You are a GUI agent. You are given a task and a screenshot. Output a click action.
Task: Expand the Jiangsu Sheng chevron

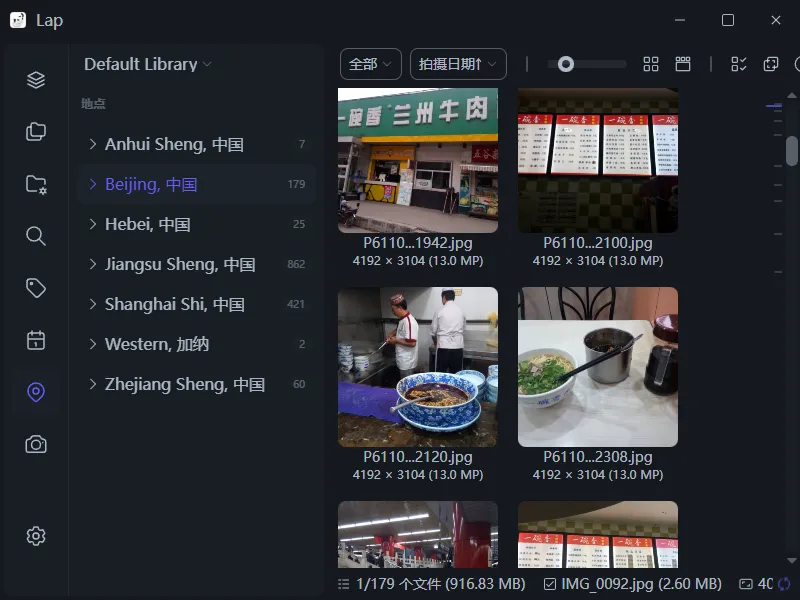pos(92,264)
